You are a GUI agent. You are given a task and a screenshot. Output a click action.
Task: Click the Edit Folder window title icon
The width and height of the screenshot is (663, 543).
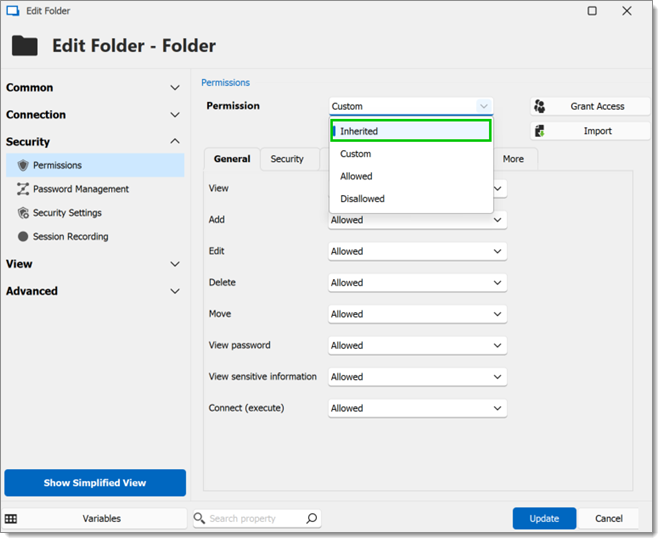(13, 11)
